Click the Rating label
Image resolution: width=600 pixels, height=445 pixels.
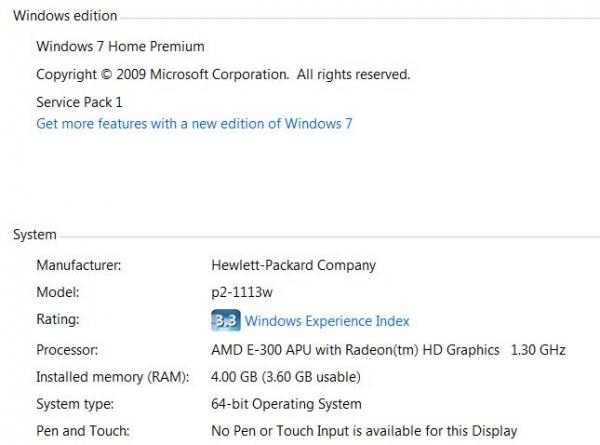57,320
